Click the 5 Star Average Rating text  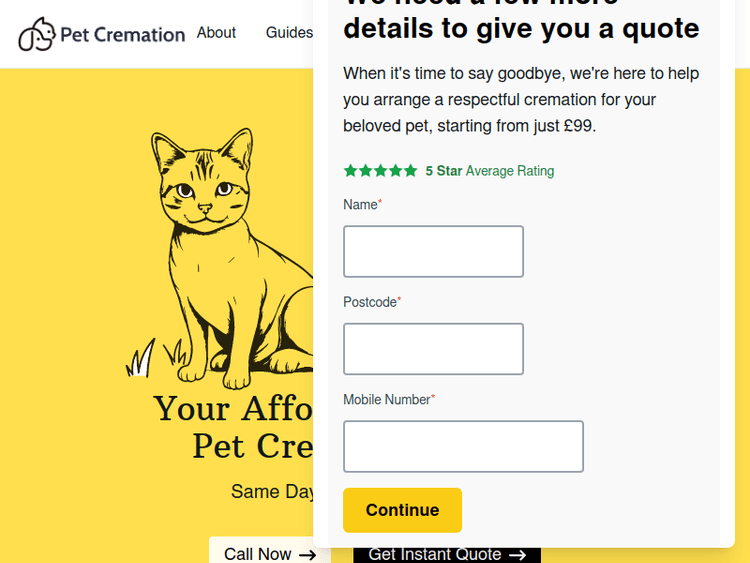[x=489, y=171]
